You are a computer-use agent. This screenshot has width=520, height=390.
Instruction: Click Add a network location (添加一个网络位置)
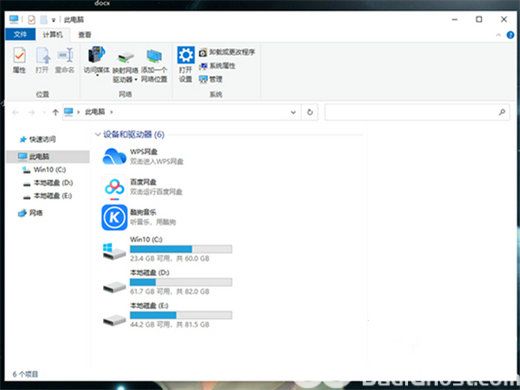point(154,65)
